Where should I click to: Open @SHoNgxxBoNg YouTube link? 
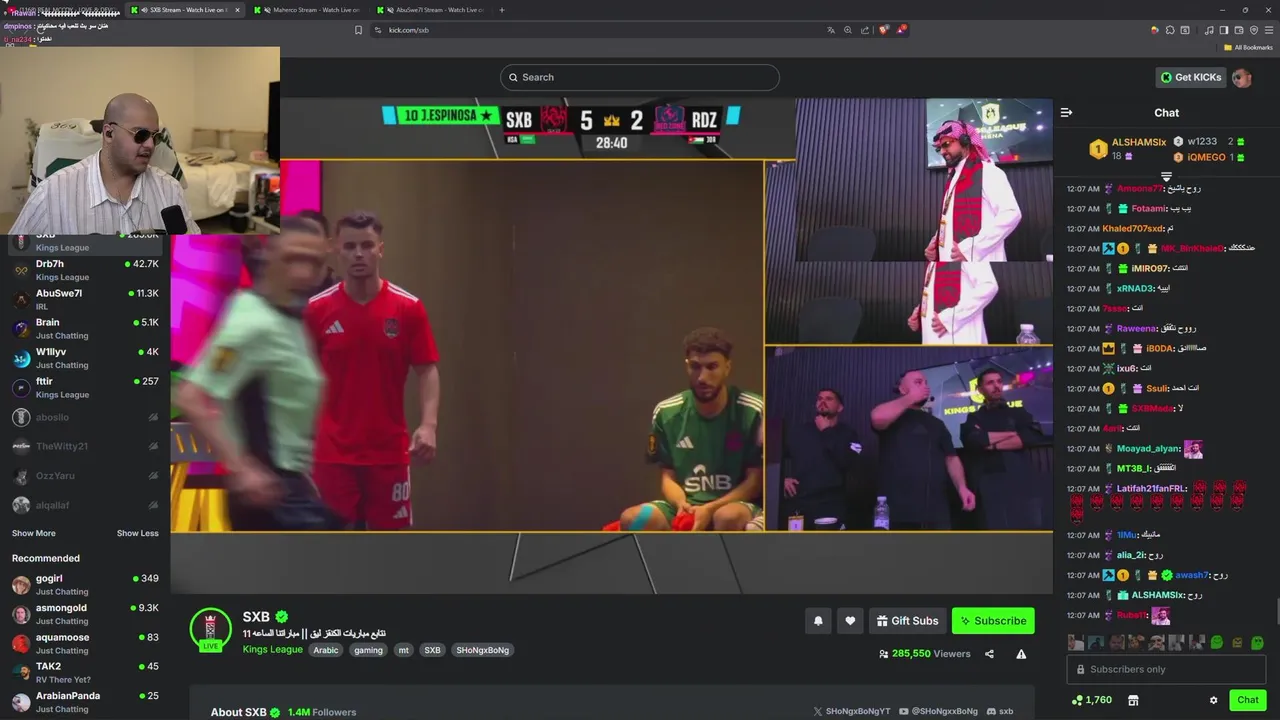pyautogui.click(x=939, y=712)
